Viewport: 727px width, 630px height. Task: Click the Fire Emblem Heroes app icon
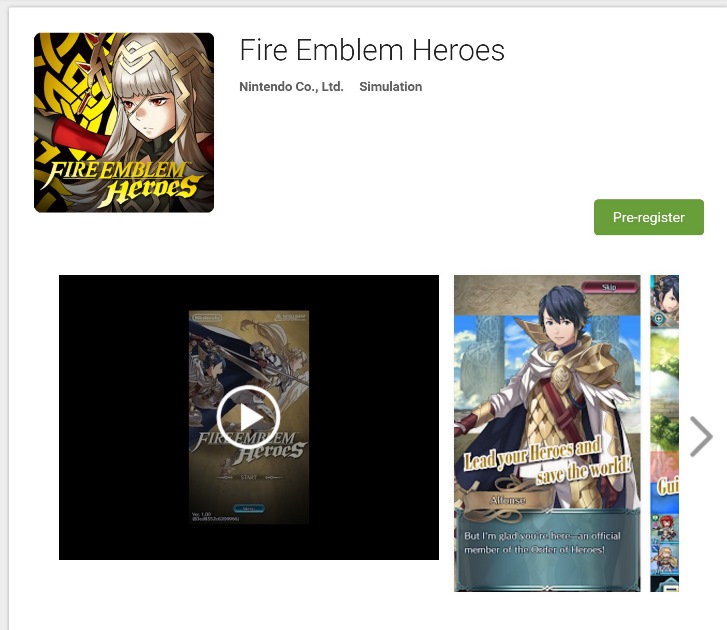(x=124, y=122)
